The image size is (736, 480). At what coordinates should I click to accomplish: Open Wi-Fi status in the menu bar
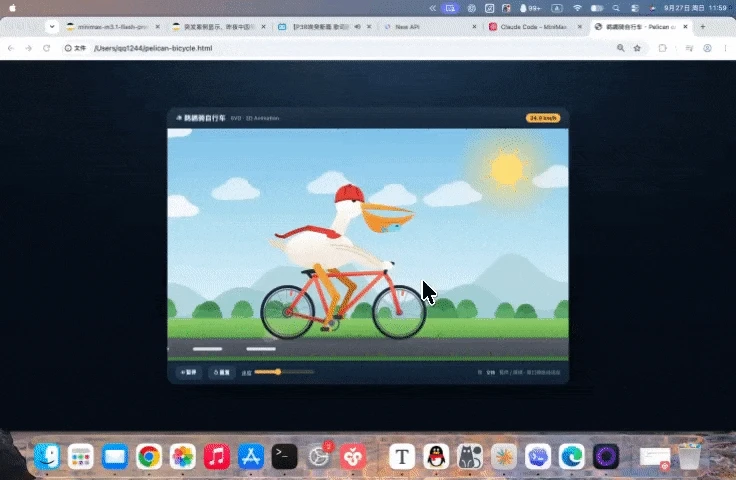(577, 8)
